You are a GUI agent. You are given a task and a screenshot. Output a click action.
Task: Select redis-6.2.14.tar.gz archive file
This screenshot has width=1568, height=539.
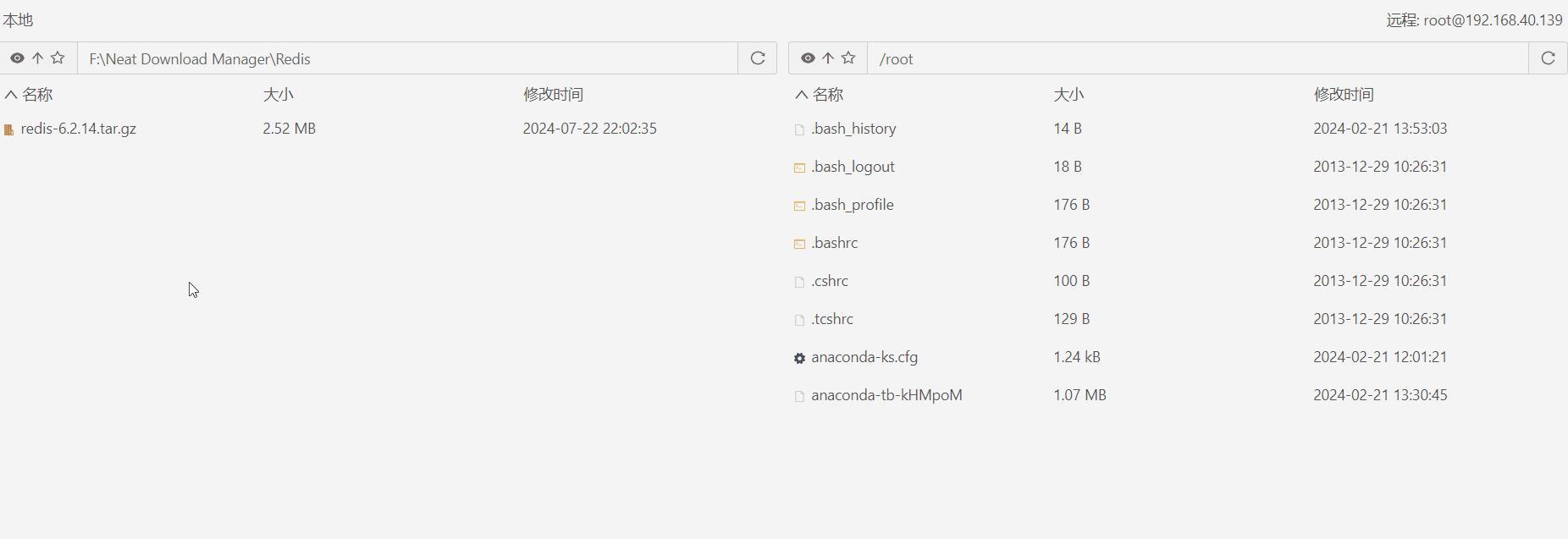pyautogui.click(x=79, y=129)
